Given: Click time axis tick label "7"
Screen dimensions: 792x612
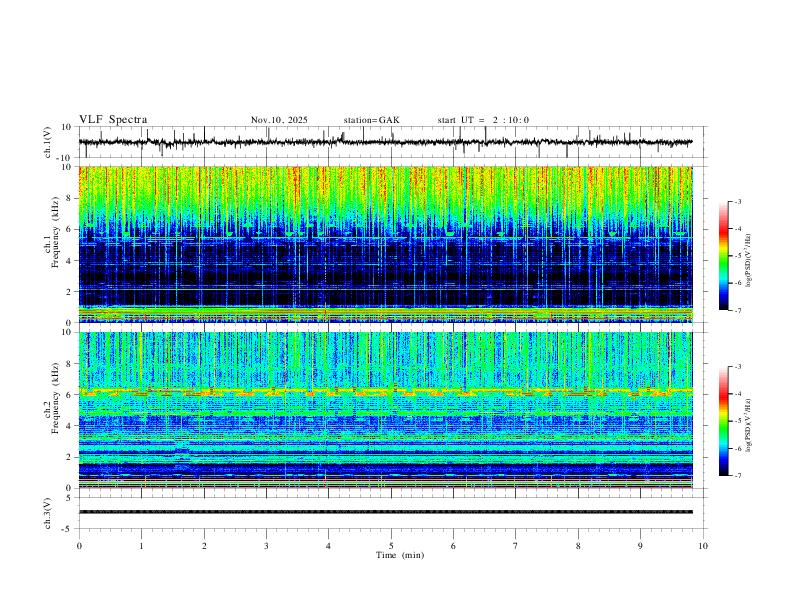Looking at the screenshot, I should pyautogui.click(x=516, y=546).
